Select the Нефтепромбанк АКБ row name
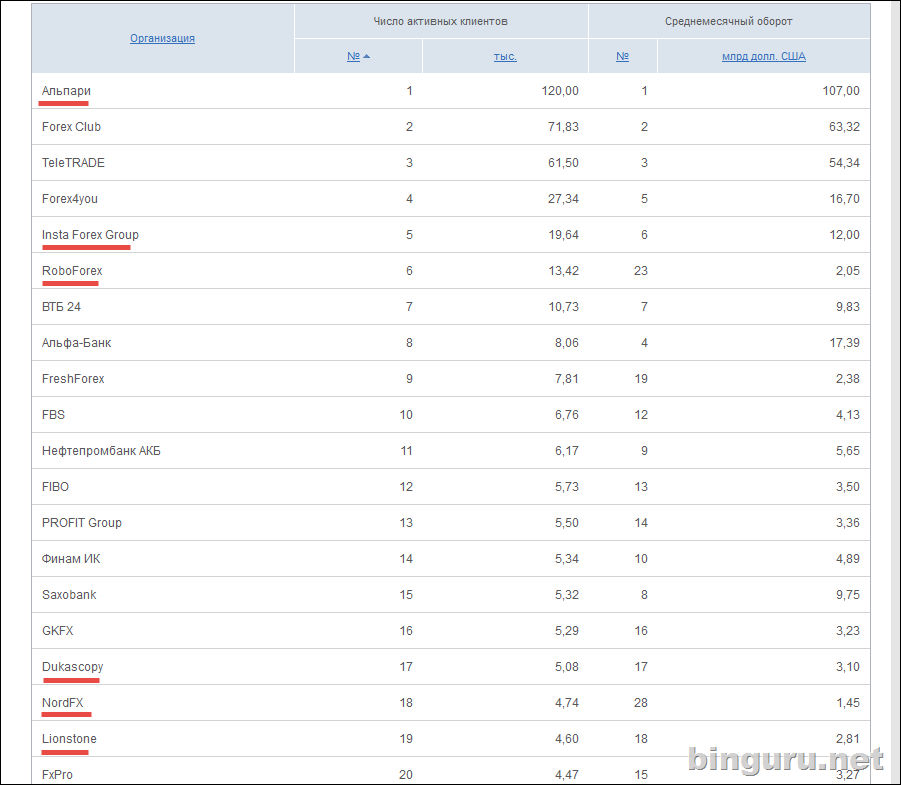Viewport: 901px width, 785px height. [101, 451]
